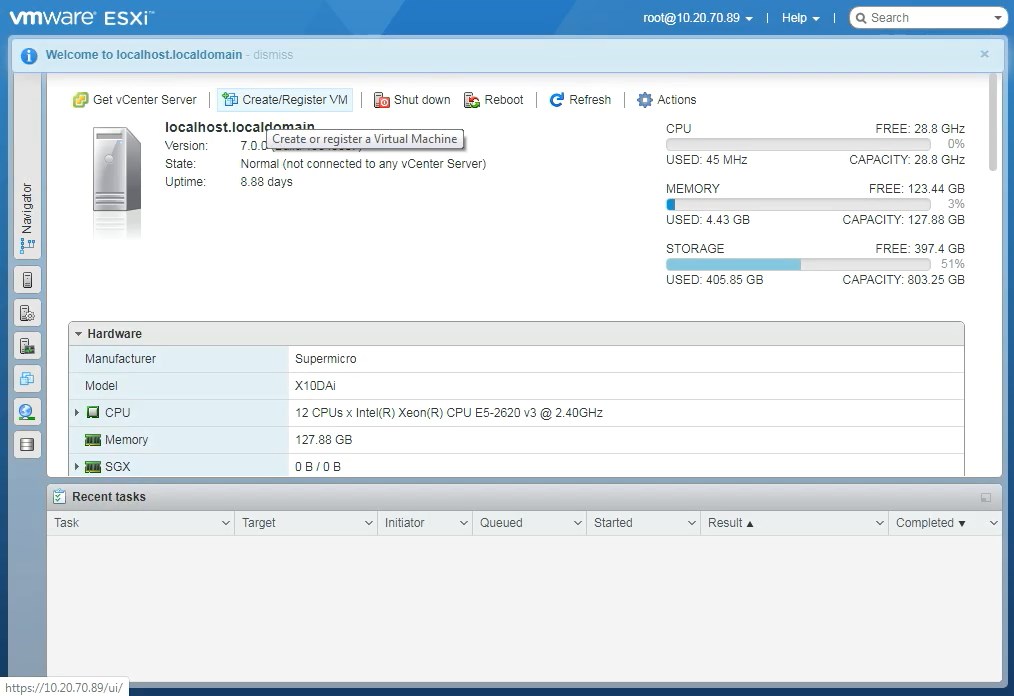Expand the CPU hardware row
This screenshot has height=696, width=1014.
coord(77,413)
